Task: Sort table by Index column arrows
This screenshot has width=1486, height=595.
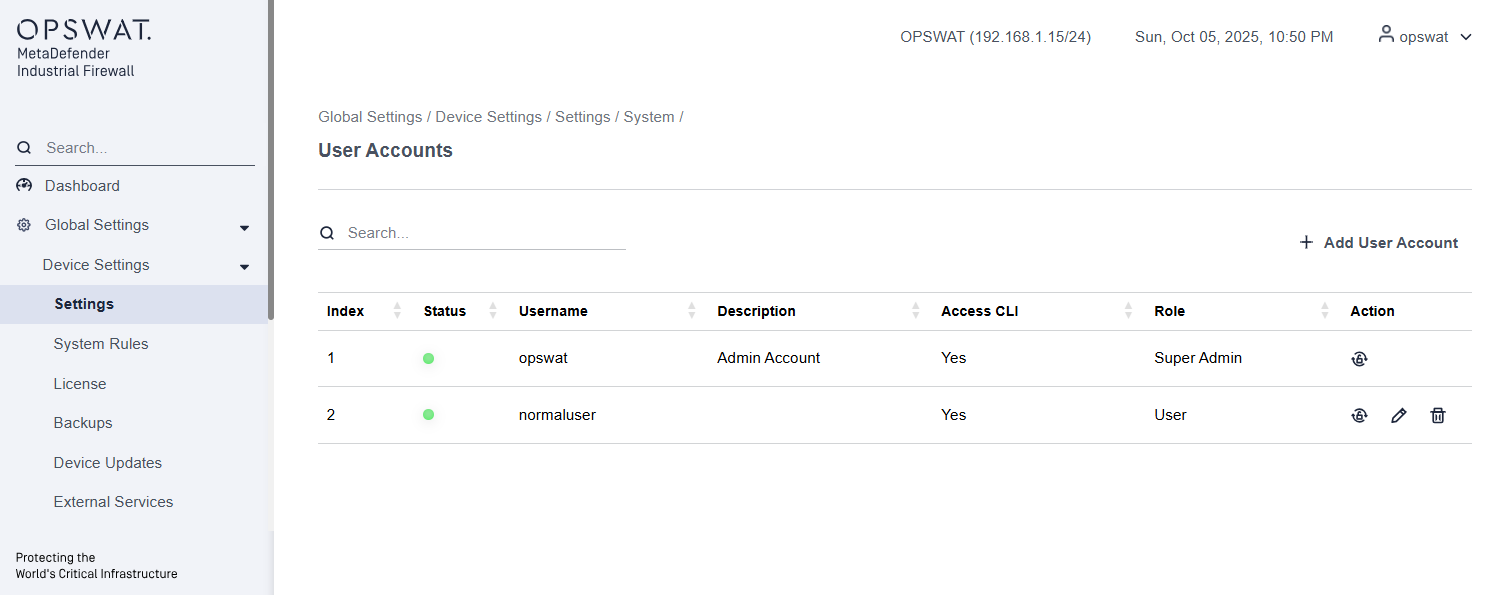Action: click(x=397, y=311)
